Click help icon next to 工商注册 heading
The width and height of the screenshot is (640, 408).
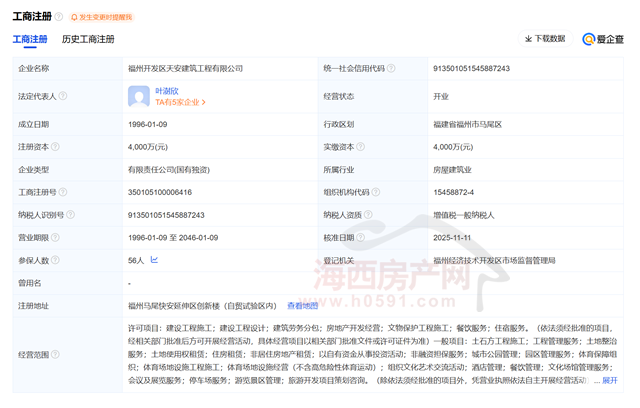click(59, 17)
